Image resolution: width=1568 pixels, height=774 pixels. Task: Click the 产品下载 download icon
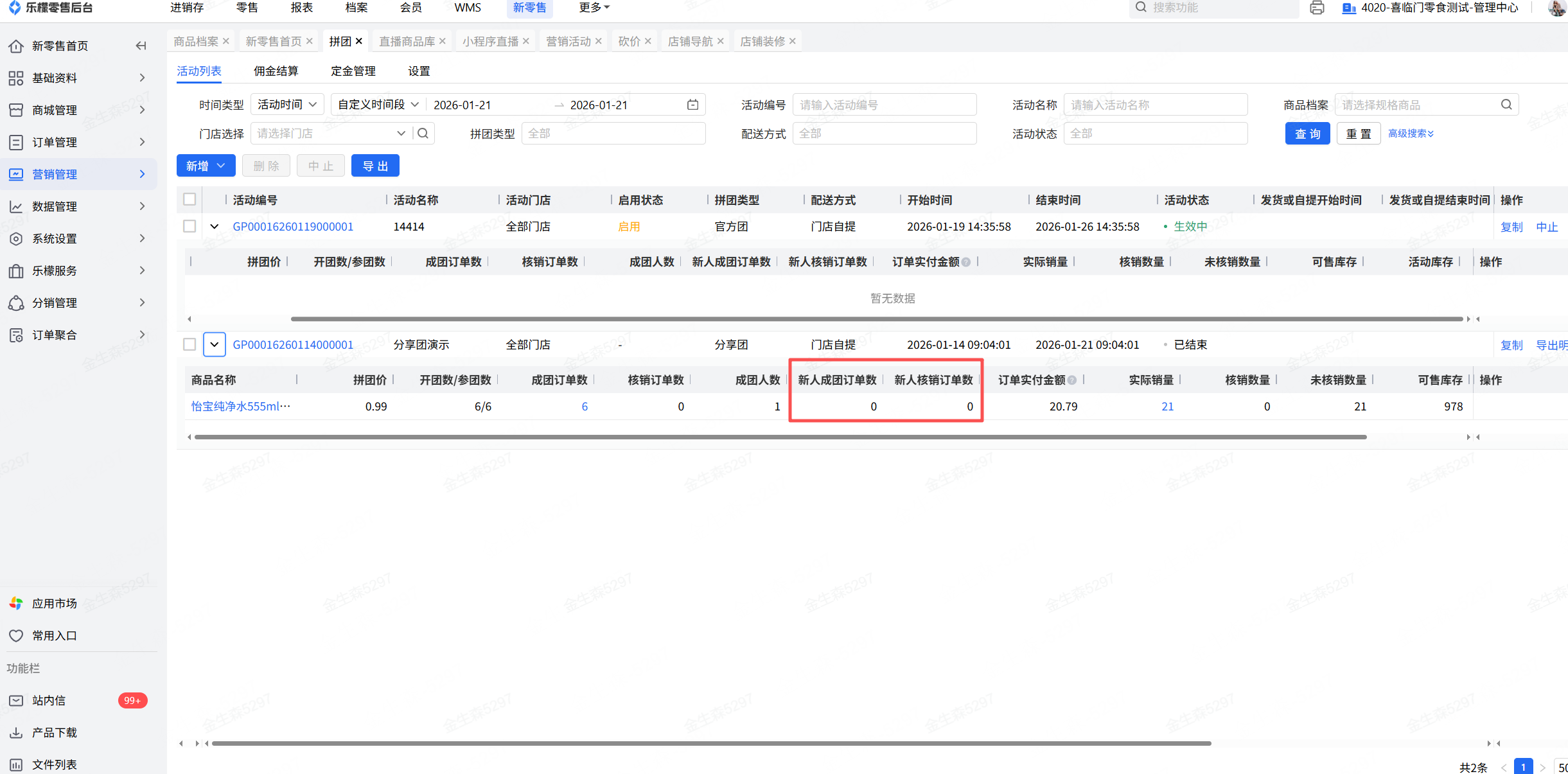[x=16, y=732]
